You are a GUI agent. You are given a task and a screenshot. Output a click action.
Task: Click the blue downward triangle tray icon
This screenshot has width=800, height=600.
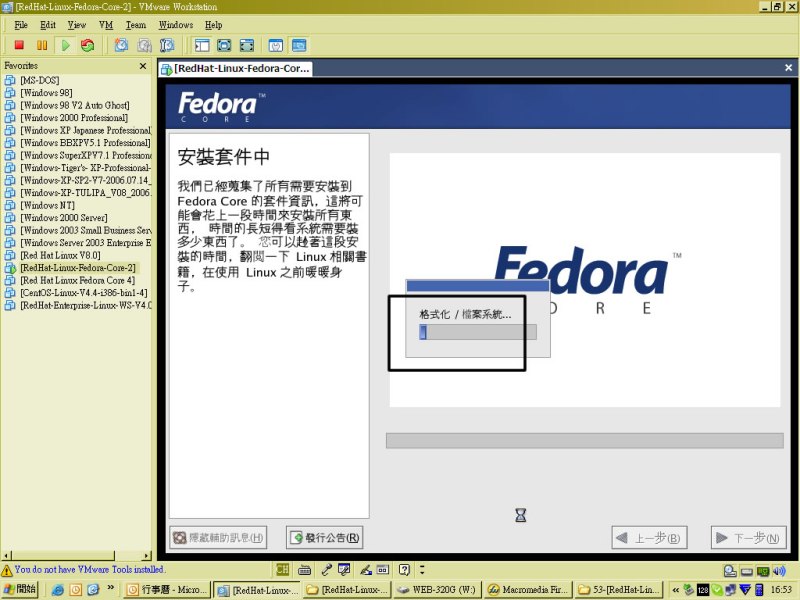(x=745, y=590)
